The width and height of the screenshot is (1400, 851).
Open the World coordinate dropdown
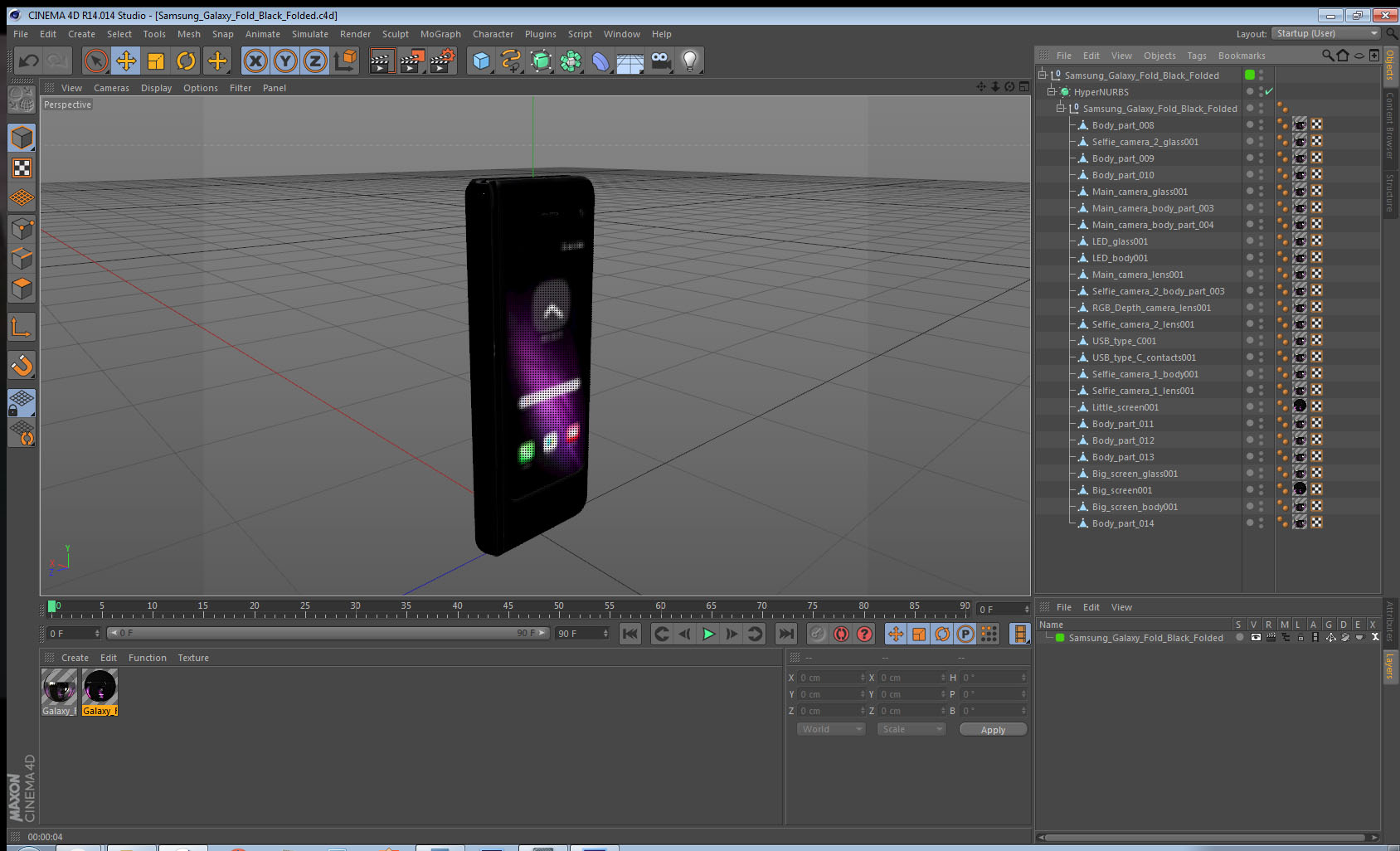tap(831, 729)
